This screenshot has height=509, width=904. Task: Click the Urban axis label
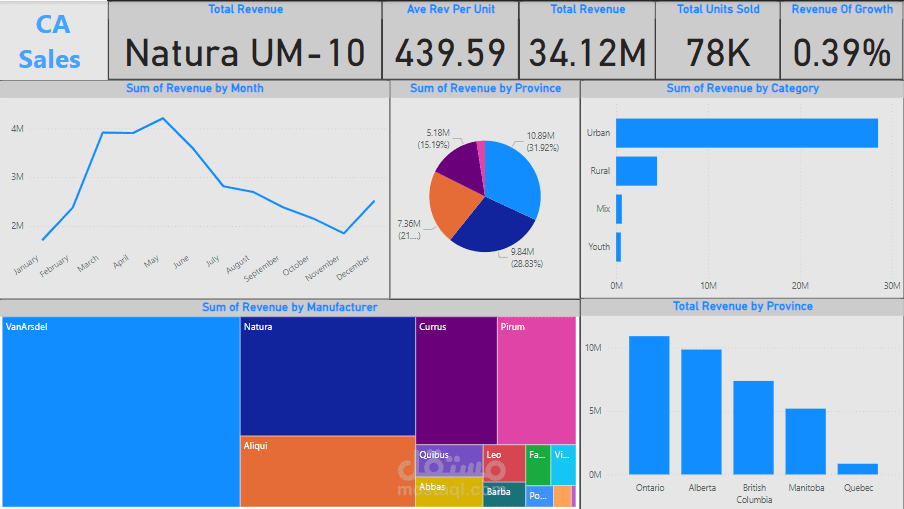[x=598, y=133]
